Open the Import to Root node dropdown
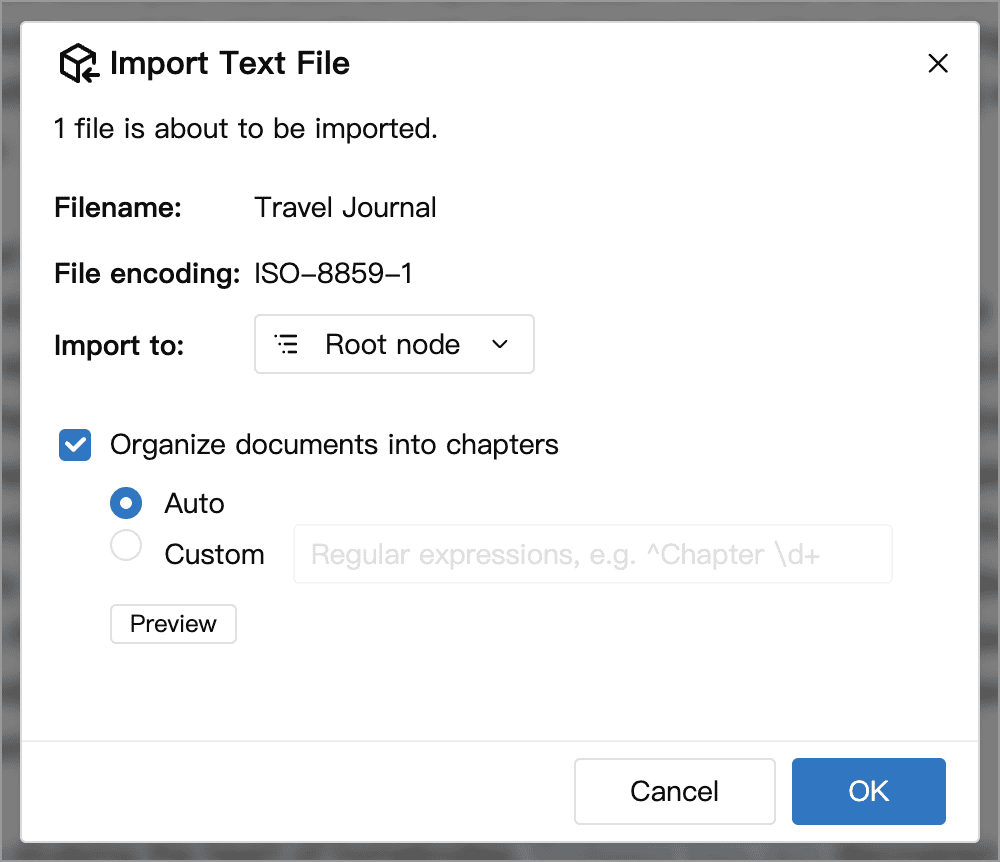This screenshot has width=1000, height=862. (394, 344)
